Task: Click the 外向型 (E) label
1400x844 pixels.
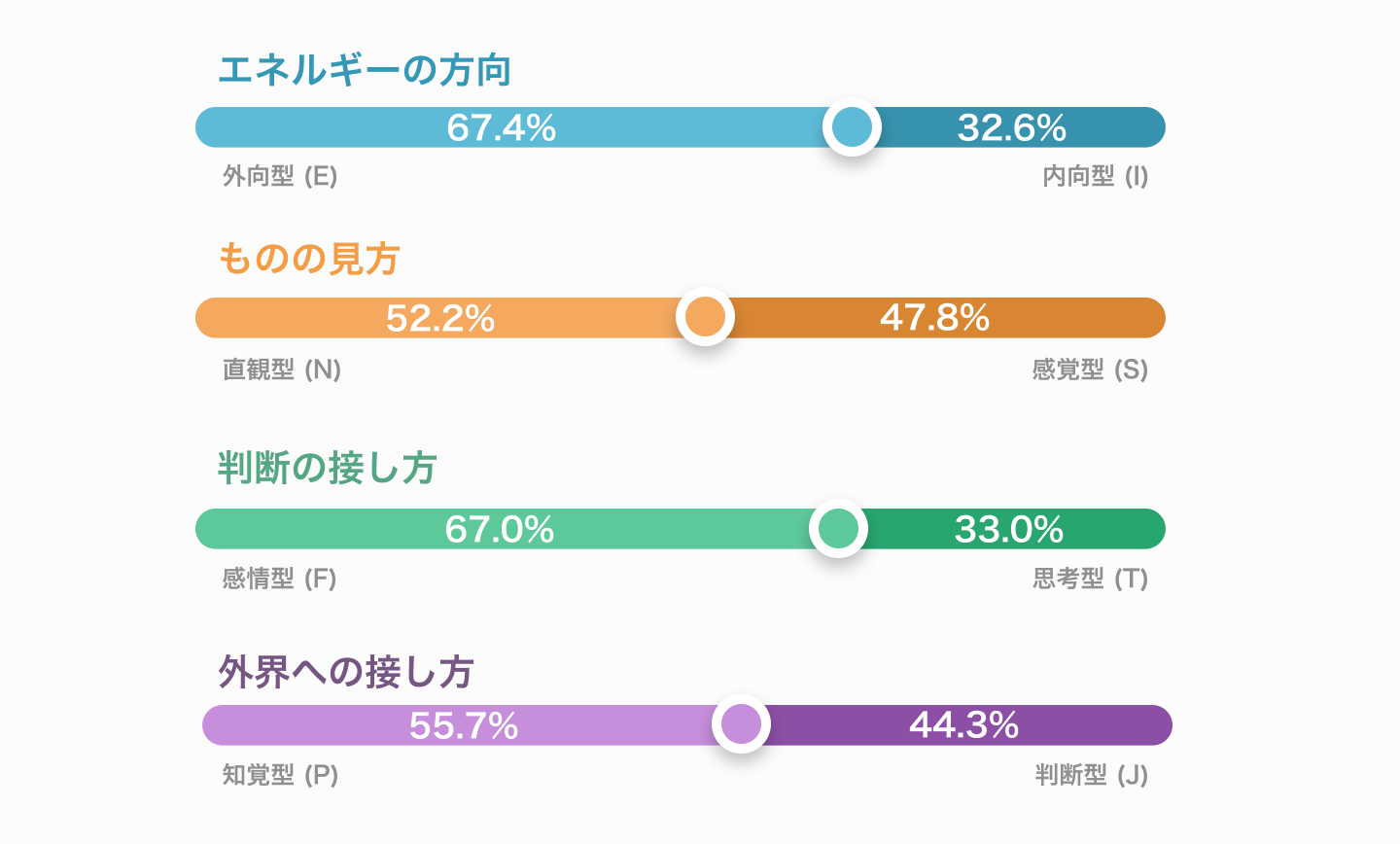Action: tap(280, 176)
